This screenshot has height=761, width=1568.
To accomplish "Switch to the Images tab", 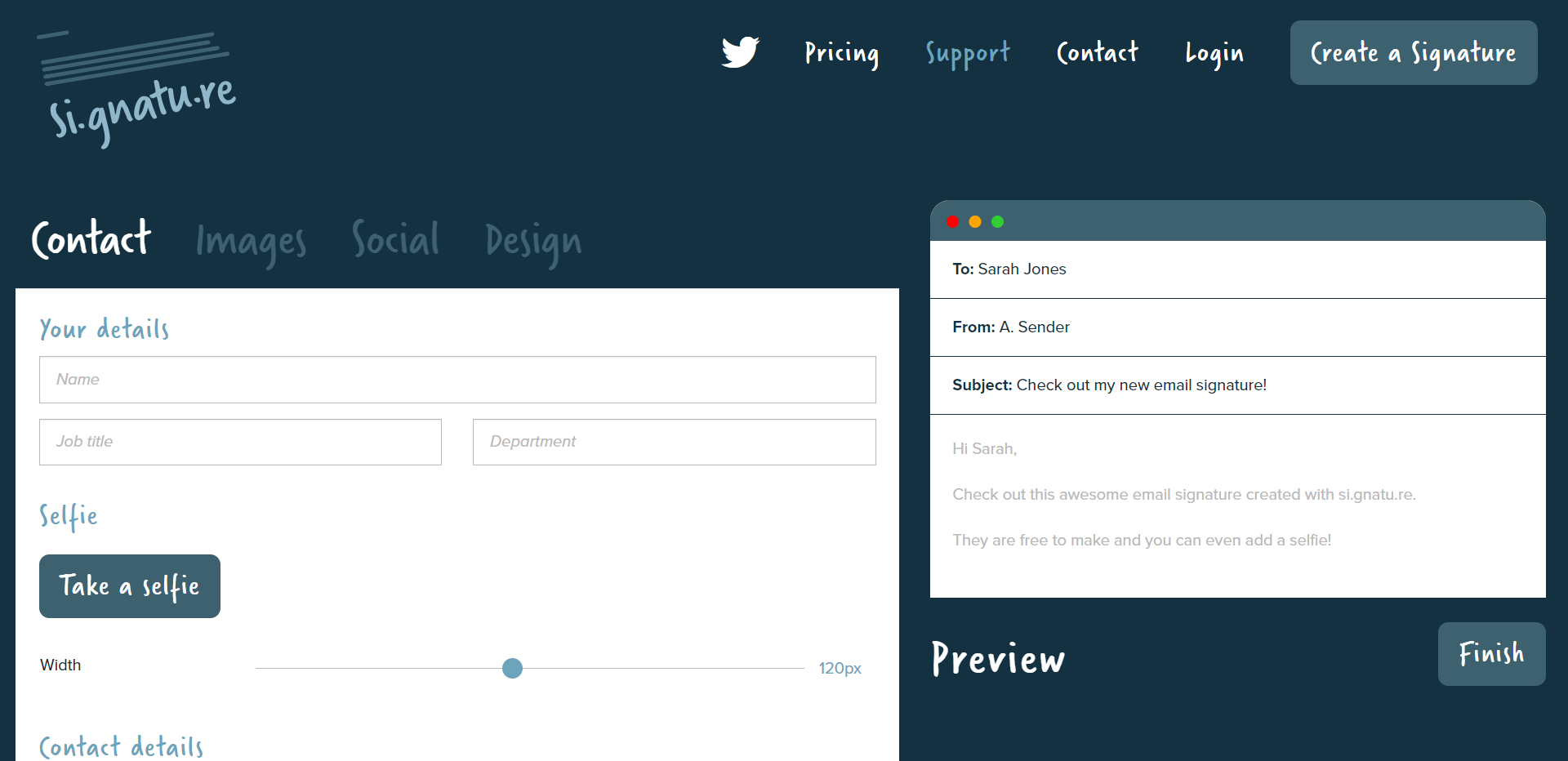I will click(x=251, y=241).
